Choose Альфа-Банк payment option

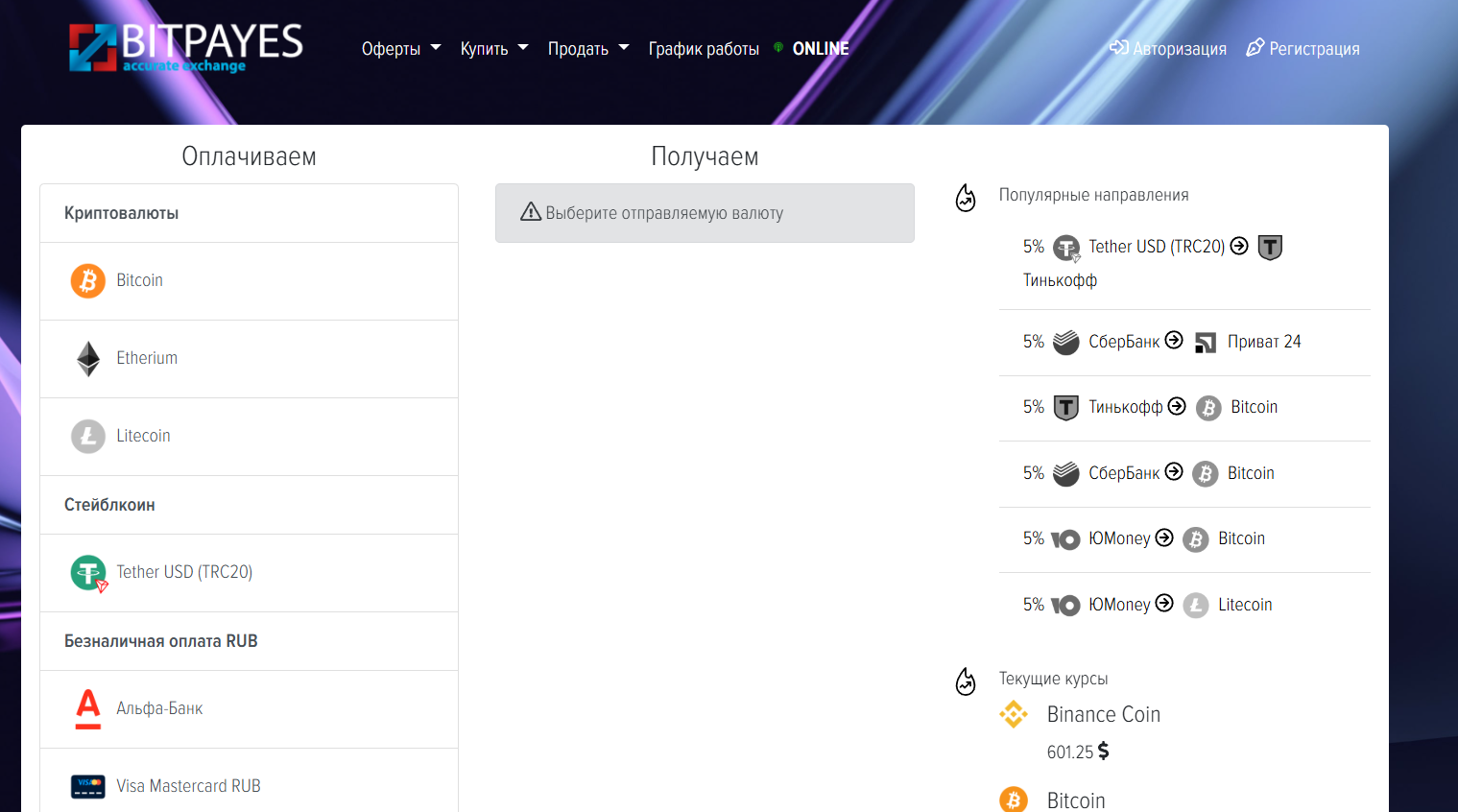point(249,709)
